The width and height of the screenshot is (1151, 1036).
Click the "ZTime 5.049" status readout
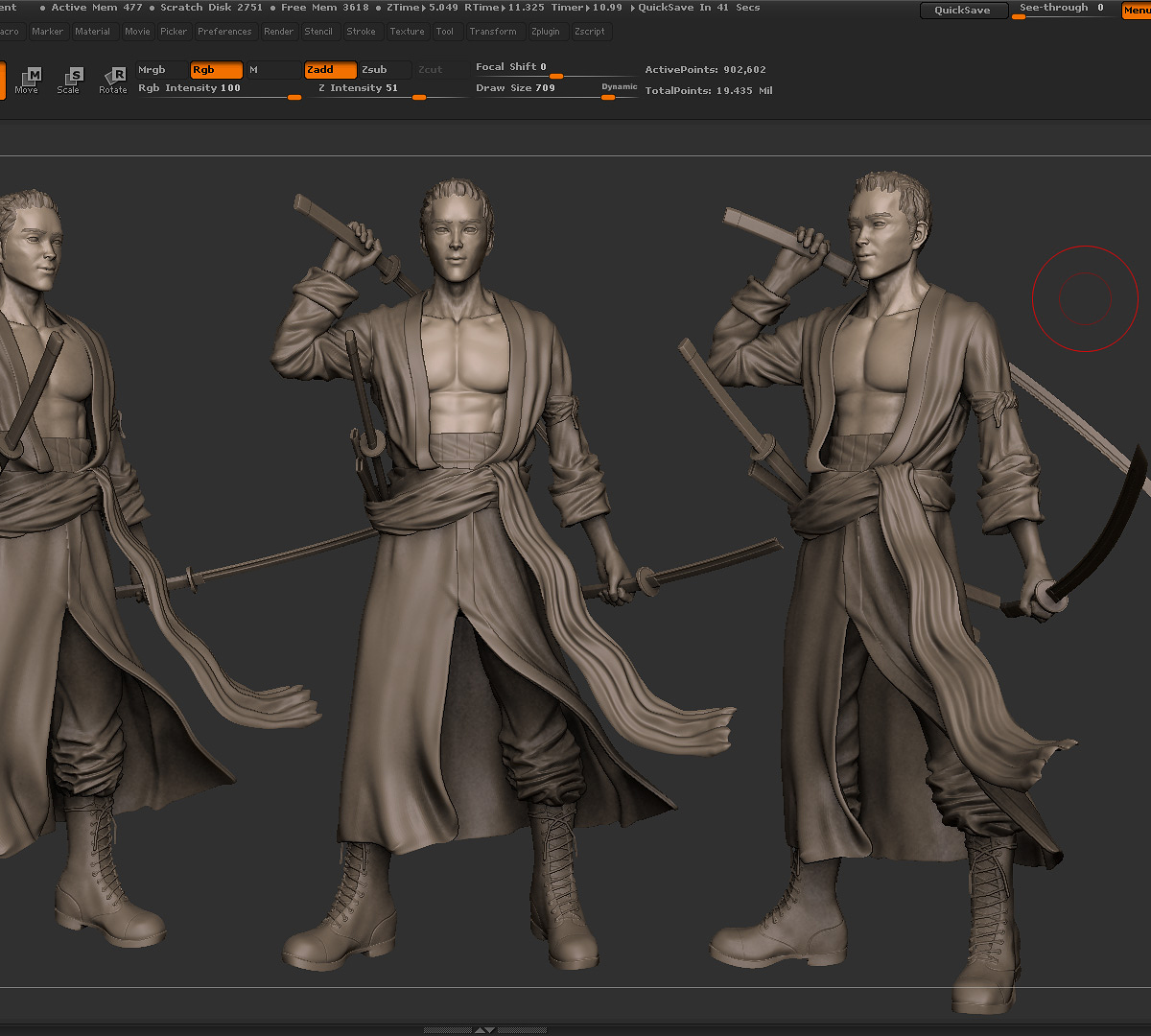(422, 8)
